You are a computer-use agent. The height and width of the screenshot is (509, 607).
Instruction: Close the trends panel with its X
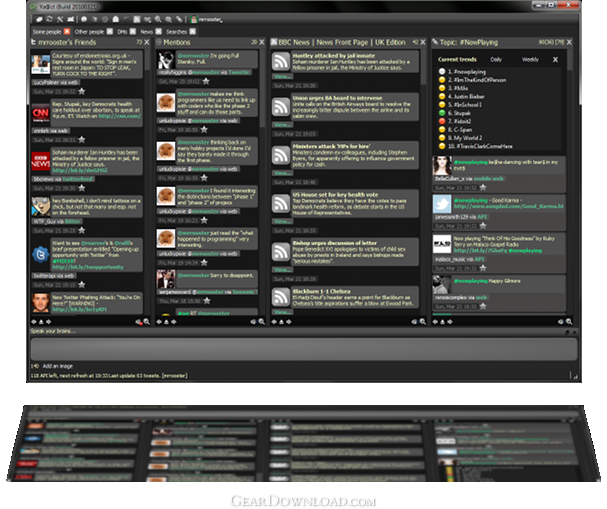coord(556,60)
